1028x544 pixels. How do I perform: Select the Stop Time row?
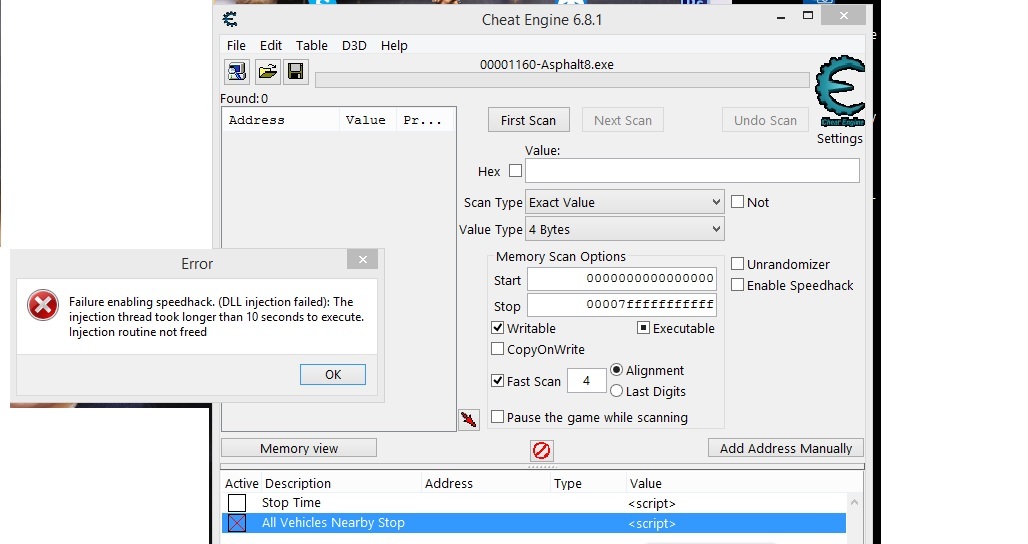pyautogui.click(x=534, y=503)
